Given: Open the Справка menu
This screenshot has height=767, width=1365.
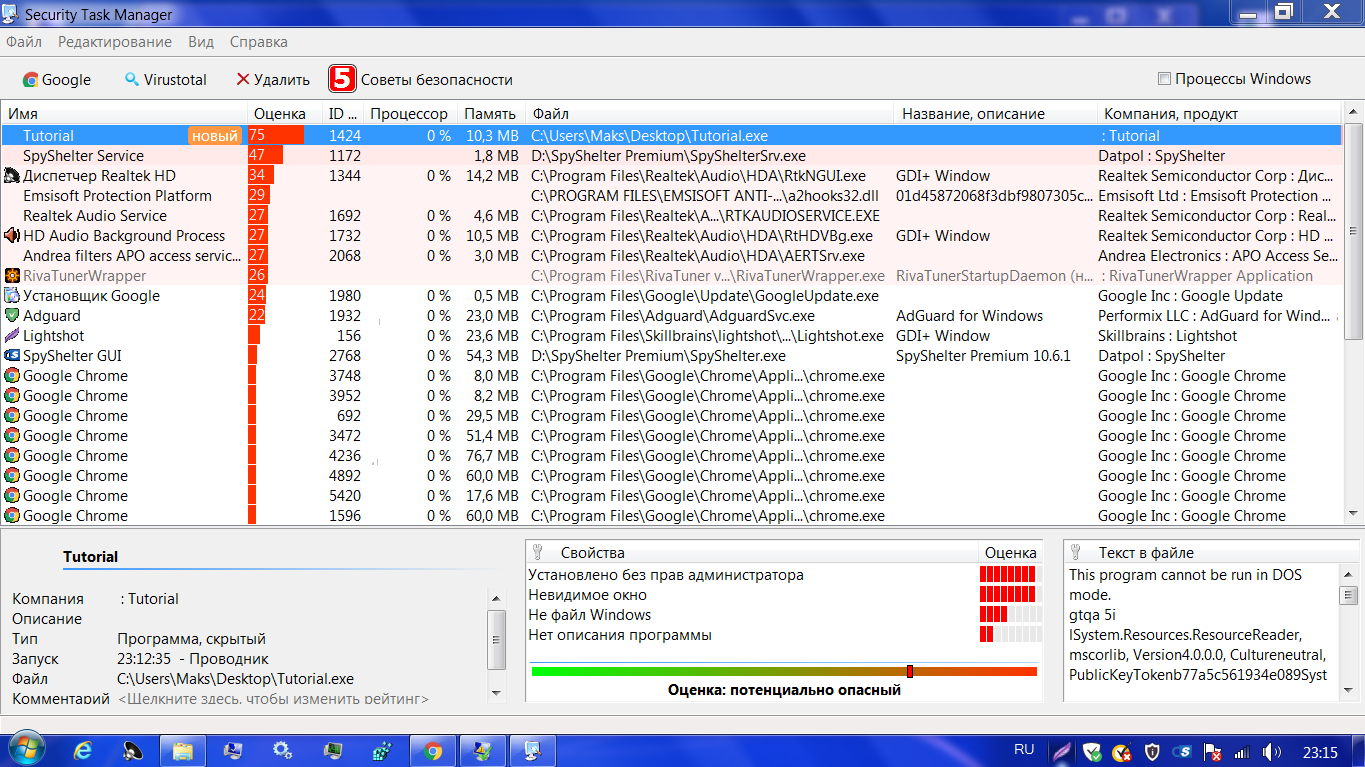Looking at the screenshot, I should [x=259, y=42].
